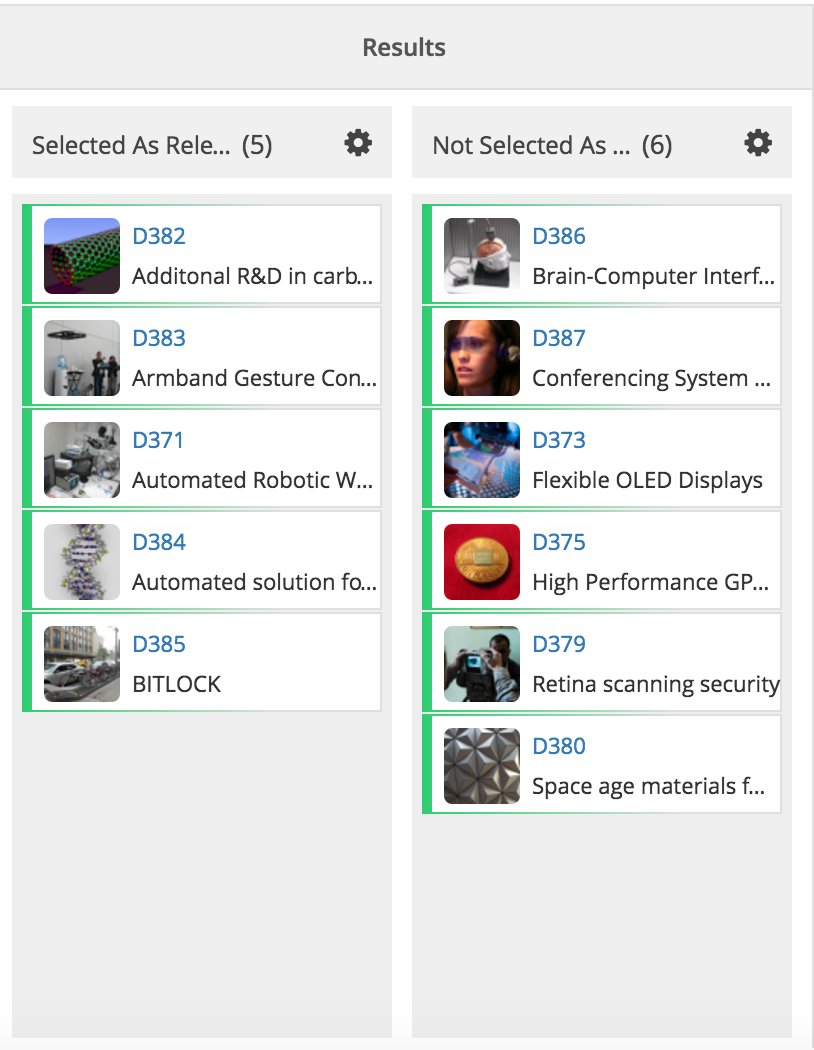Click the street scene thumbnail for D385
The width and height of the screenshot is (814, 1050).
point(82,664)
